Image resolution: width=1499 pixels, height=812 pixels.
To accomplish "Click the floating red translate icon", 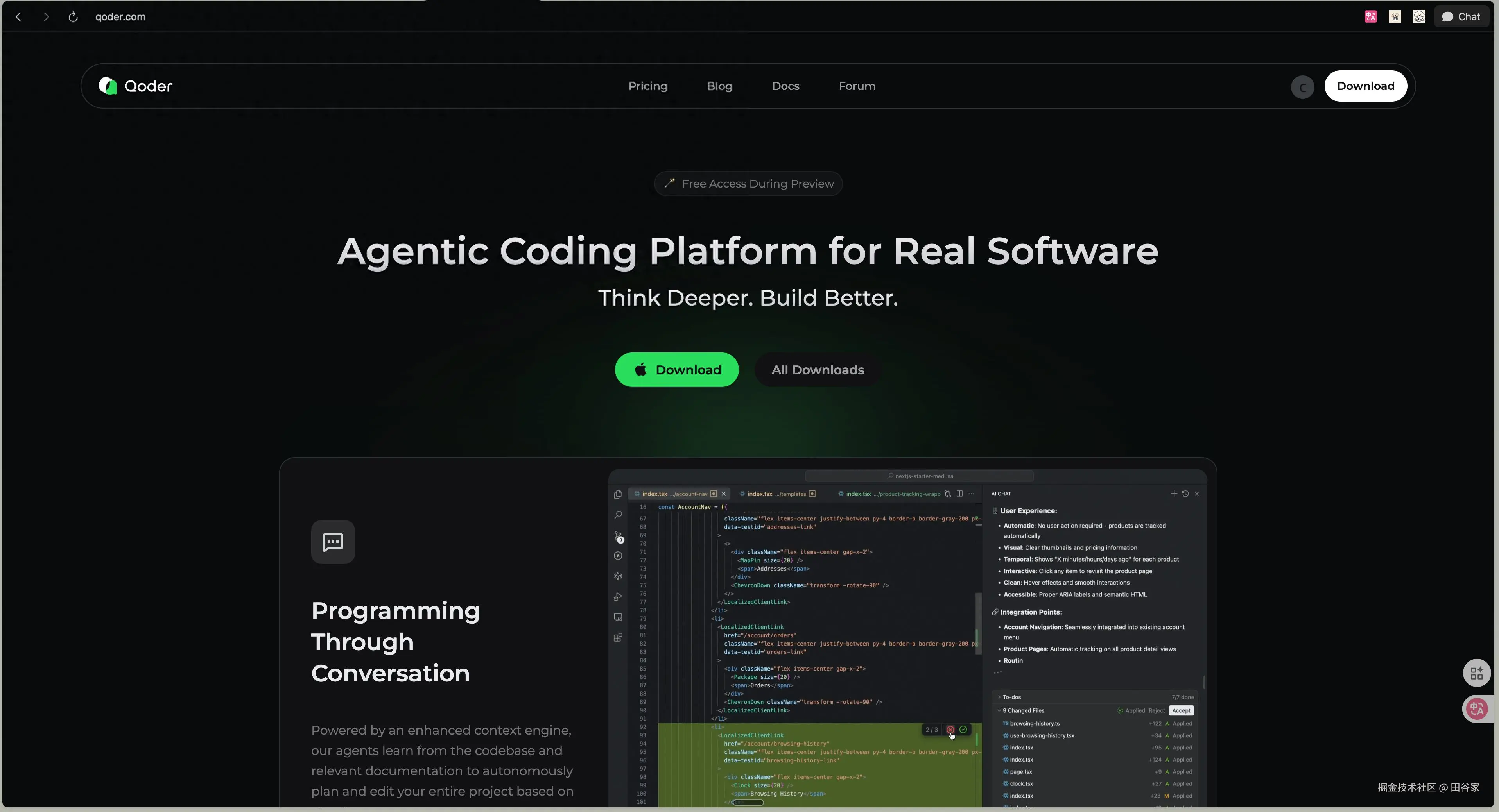I will point(1476,708).
